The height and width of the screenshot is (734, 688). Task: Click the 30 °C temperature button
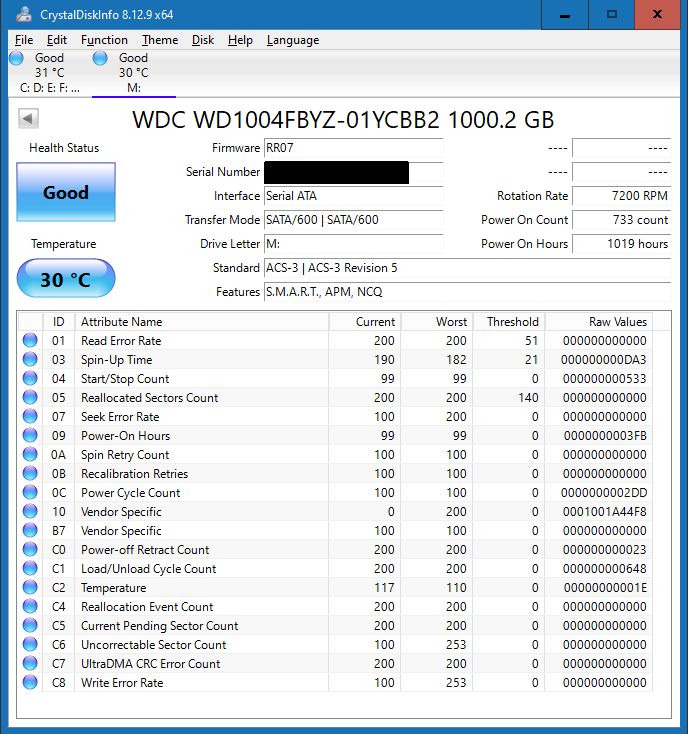66,280
